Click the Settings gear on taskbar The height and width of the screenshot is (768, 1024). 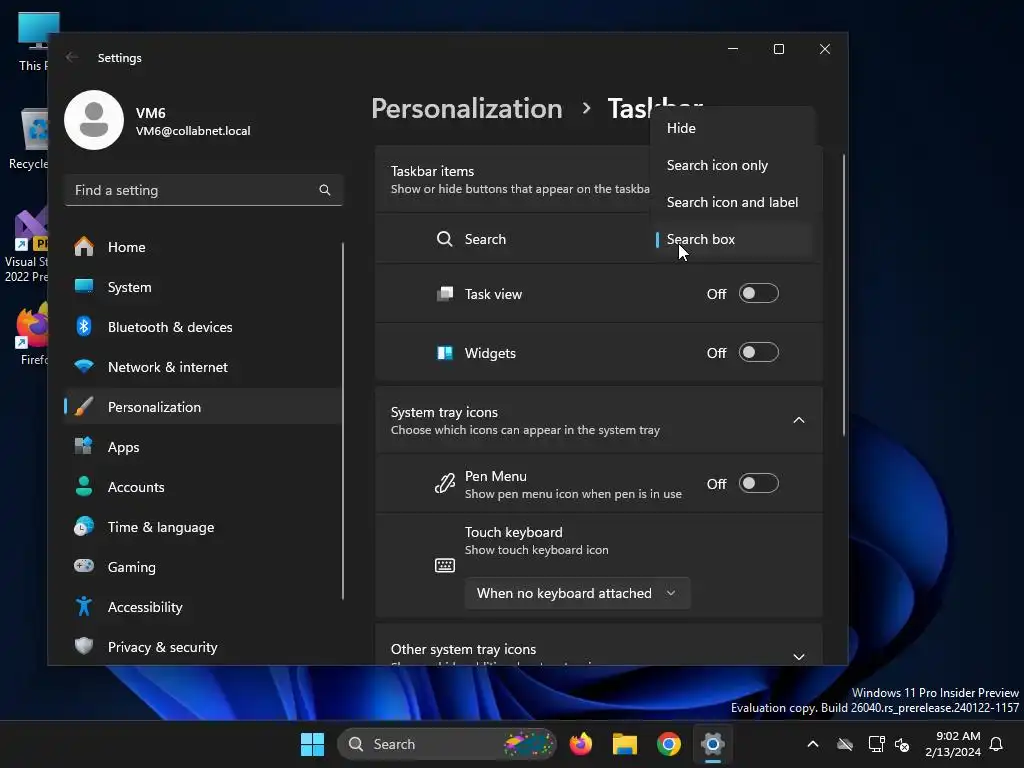click(x=713, y=744)
